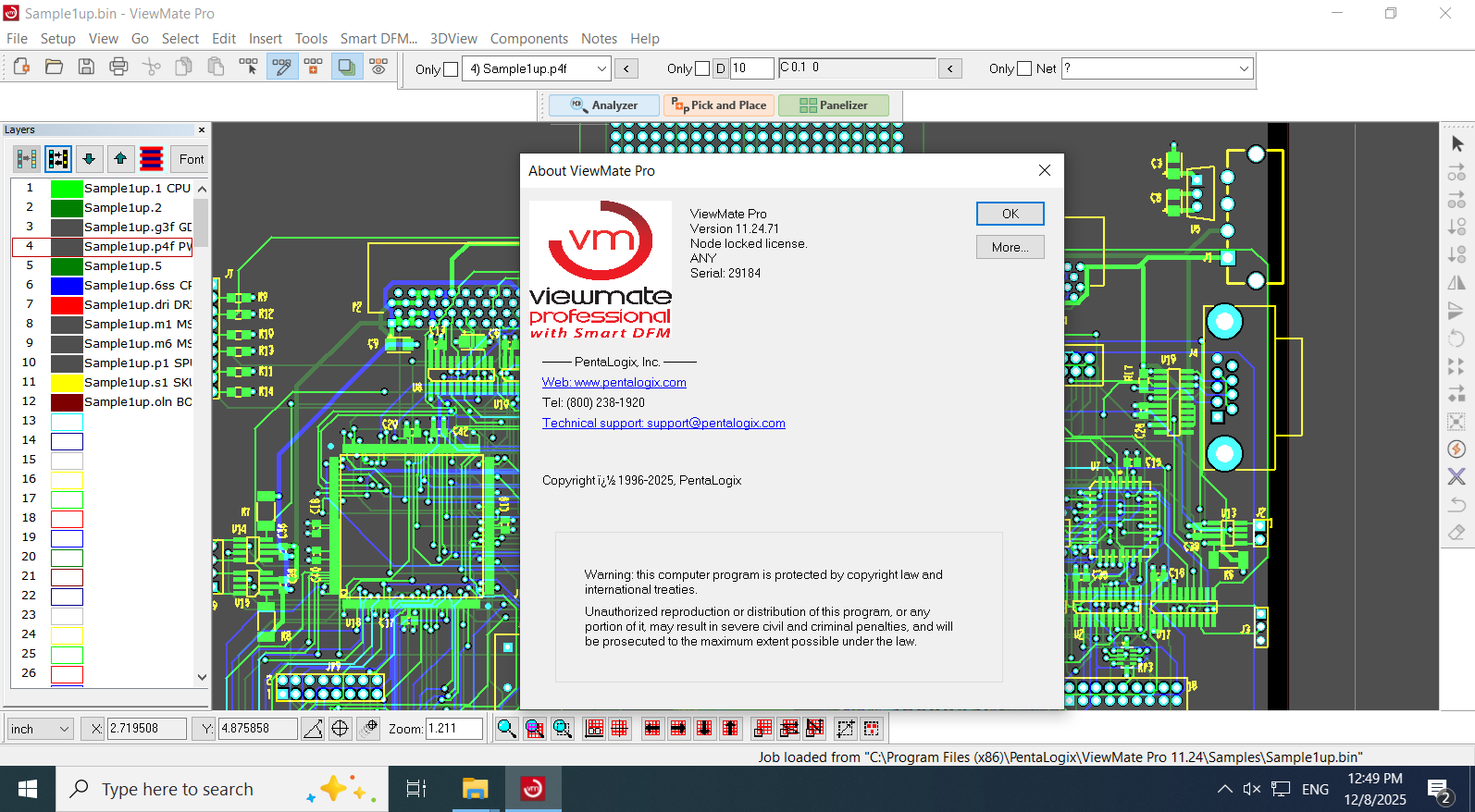The image size is (1475, 812).
Task: Open the Analyzer tool button
Action: click(x=604, y=105)
